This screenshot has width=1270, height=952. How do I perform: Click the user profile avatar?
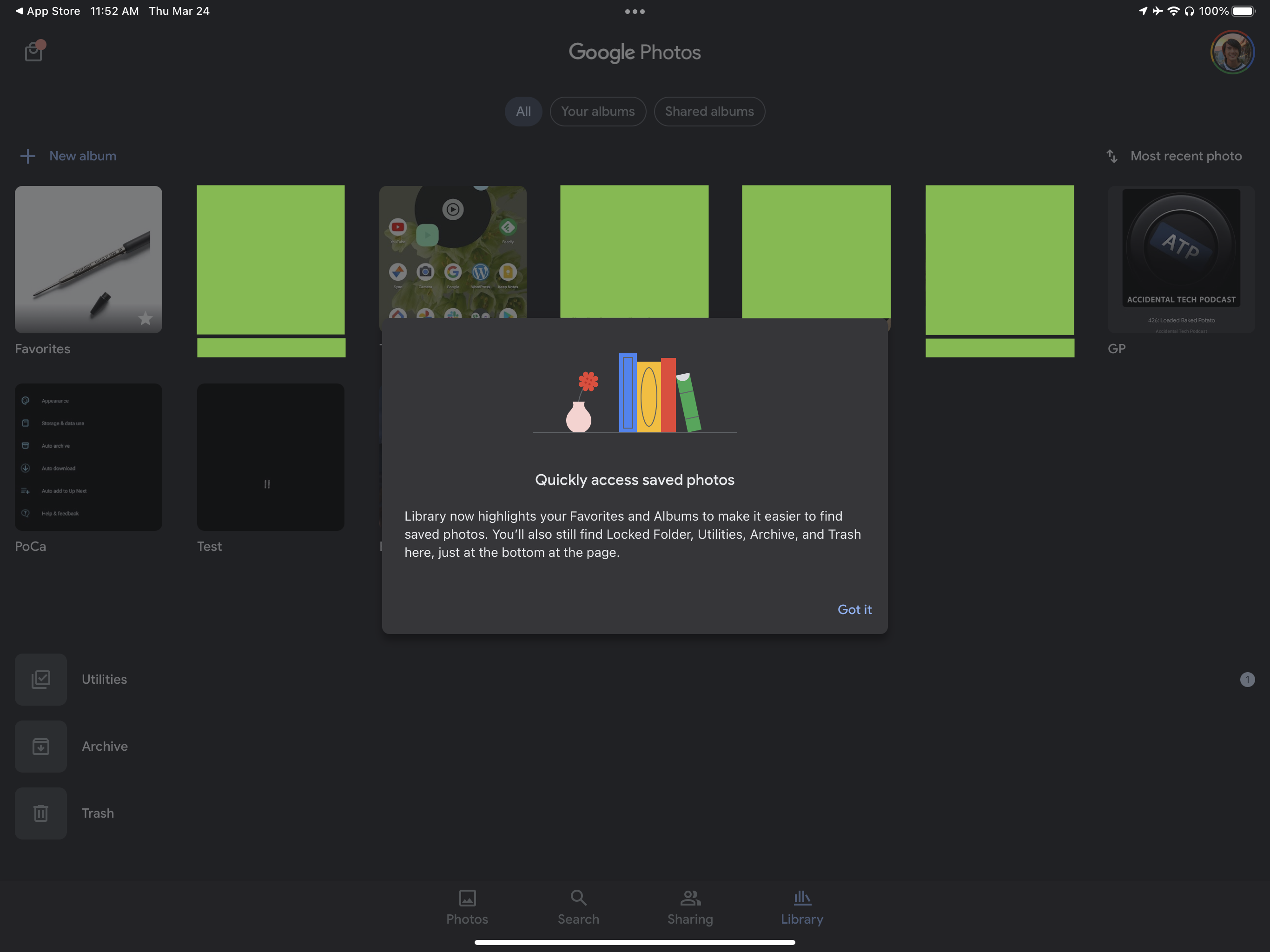1231,53
